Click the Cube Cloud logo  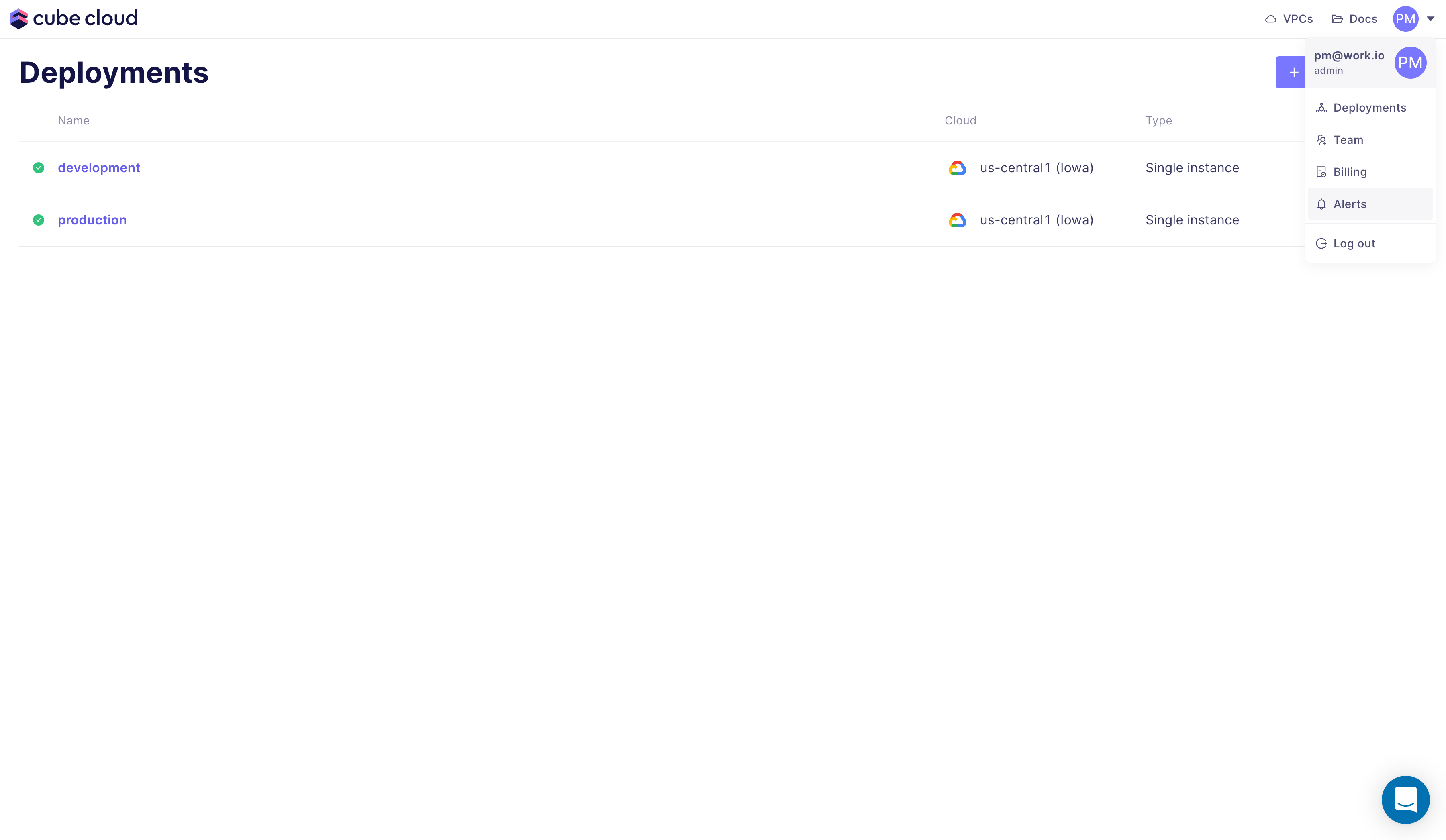click(74, 18)
